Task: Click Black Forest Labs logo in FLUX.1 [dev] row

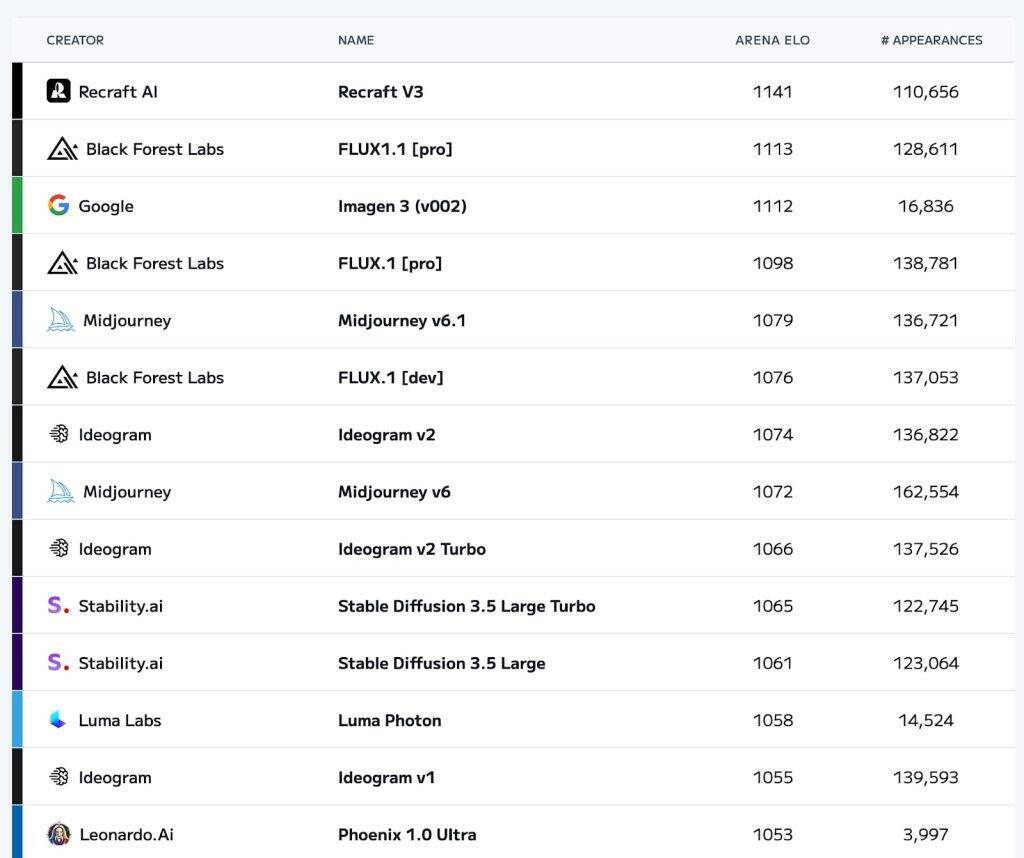Action: coord(62,377)
